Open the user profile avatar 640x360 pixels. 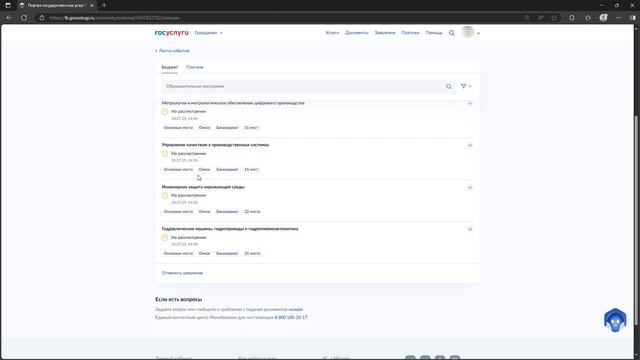468,32
